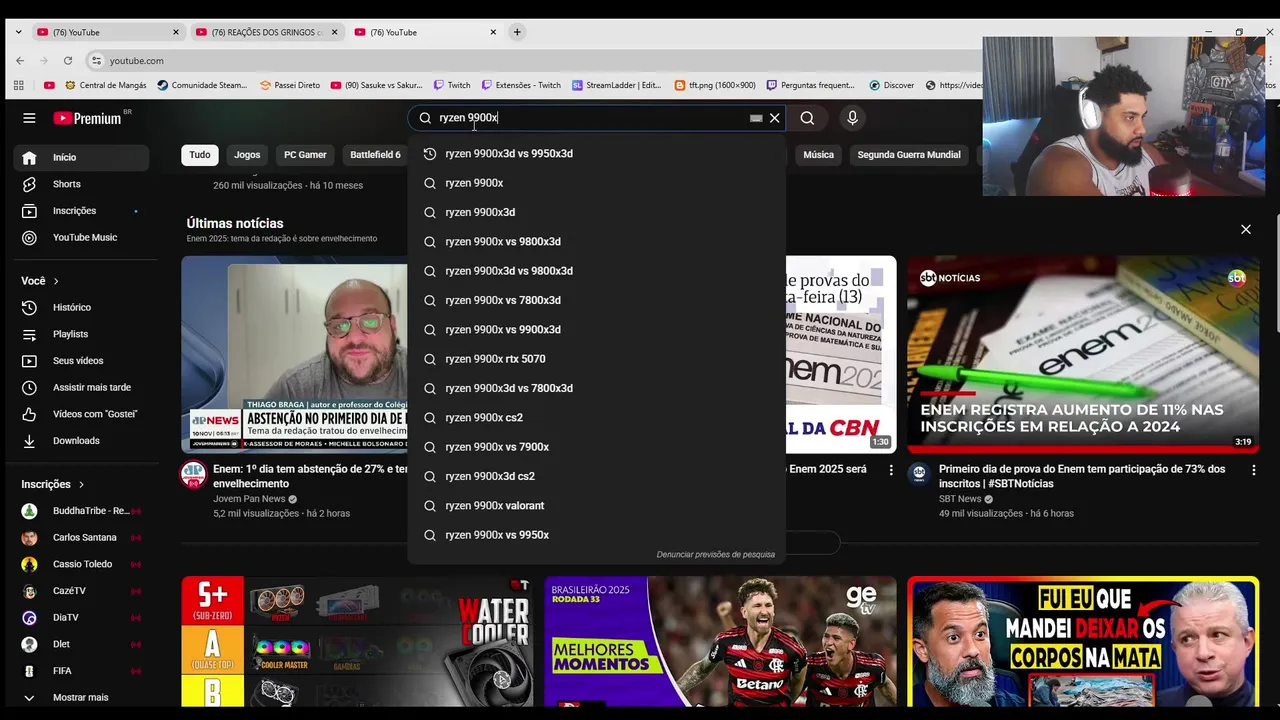Open Brasileirão Melhores Momentos thumbnail

720,641
